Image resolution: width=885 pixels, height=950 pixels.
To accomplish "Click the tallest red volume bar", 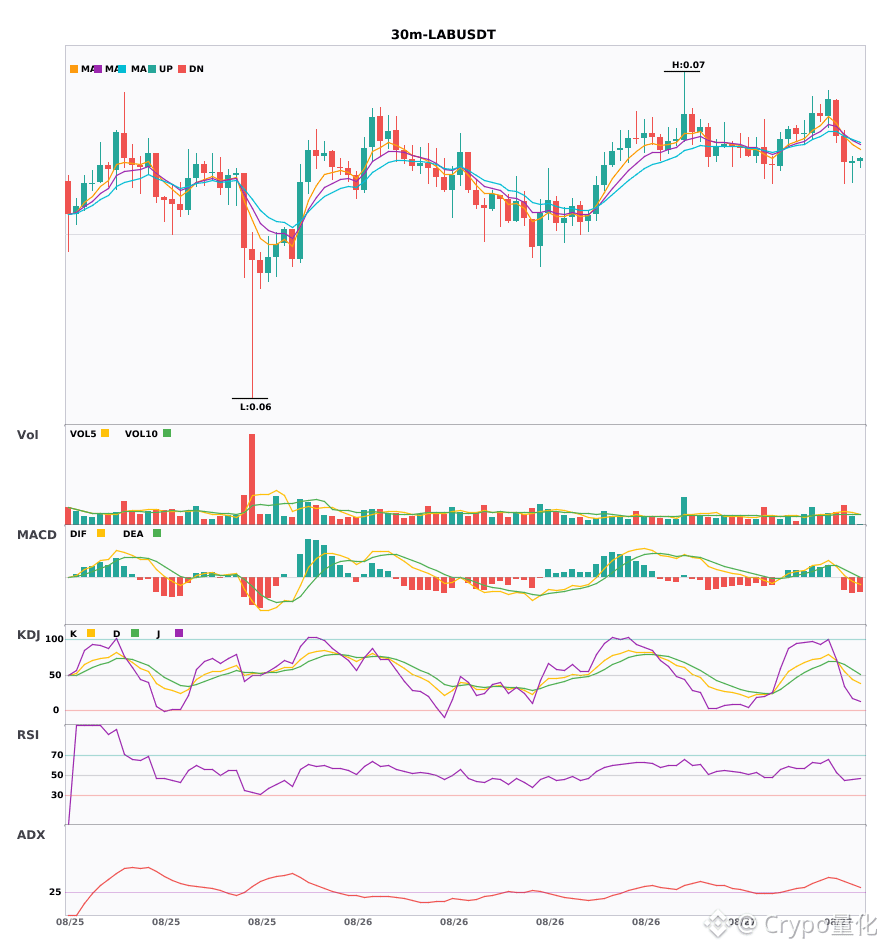I will (x=252, y=479).
